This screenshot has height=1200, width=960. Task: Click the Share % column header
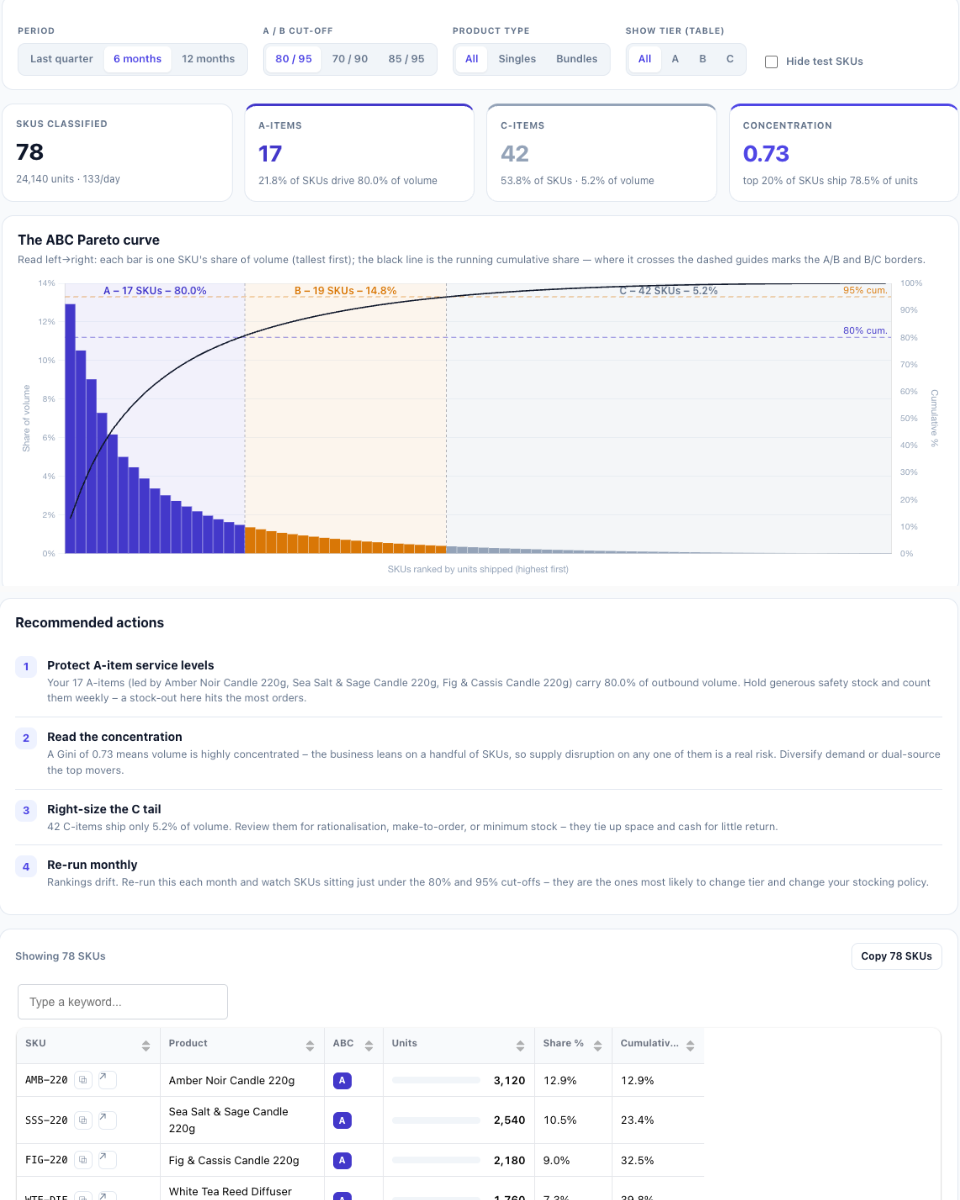pos(572,1045)
